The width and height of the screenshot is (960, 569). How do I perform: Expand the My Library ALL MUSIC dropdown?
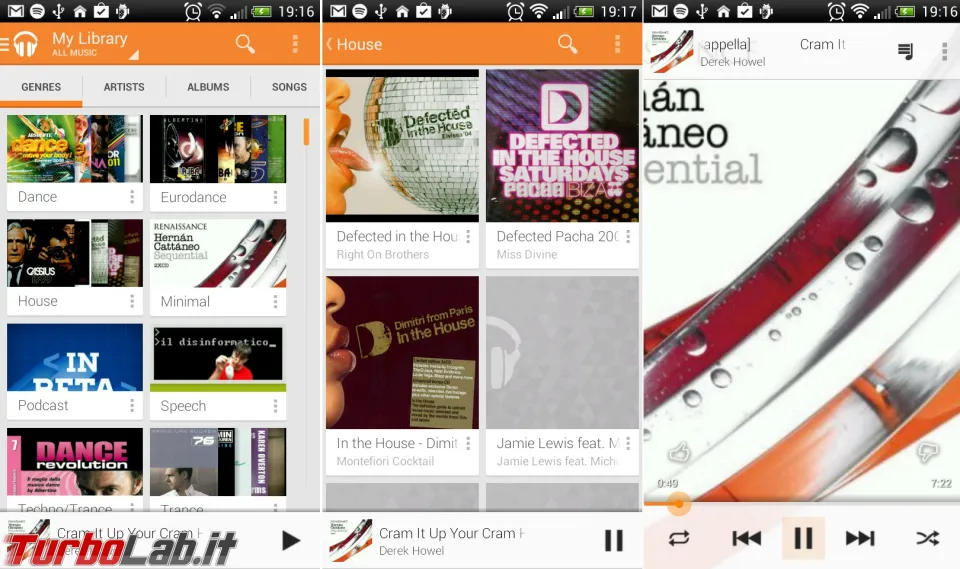click(95, 44)
